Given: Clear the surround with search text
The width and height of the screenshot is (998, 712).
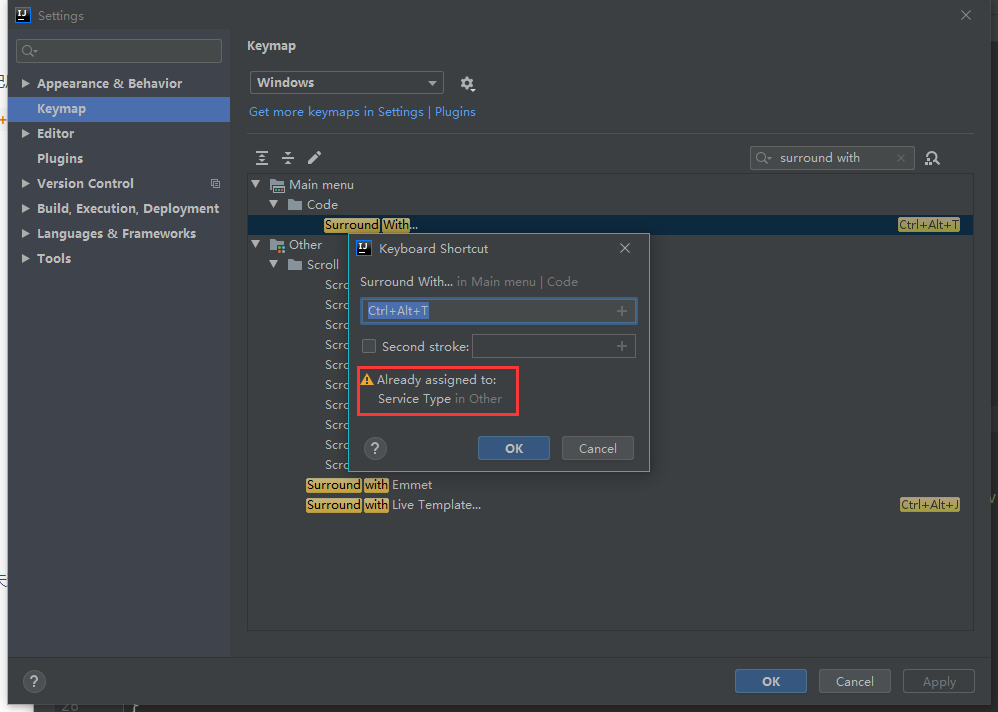Looking at the screenshot, I should (900, 158).
